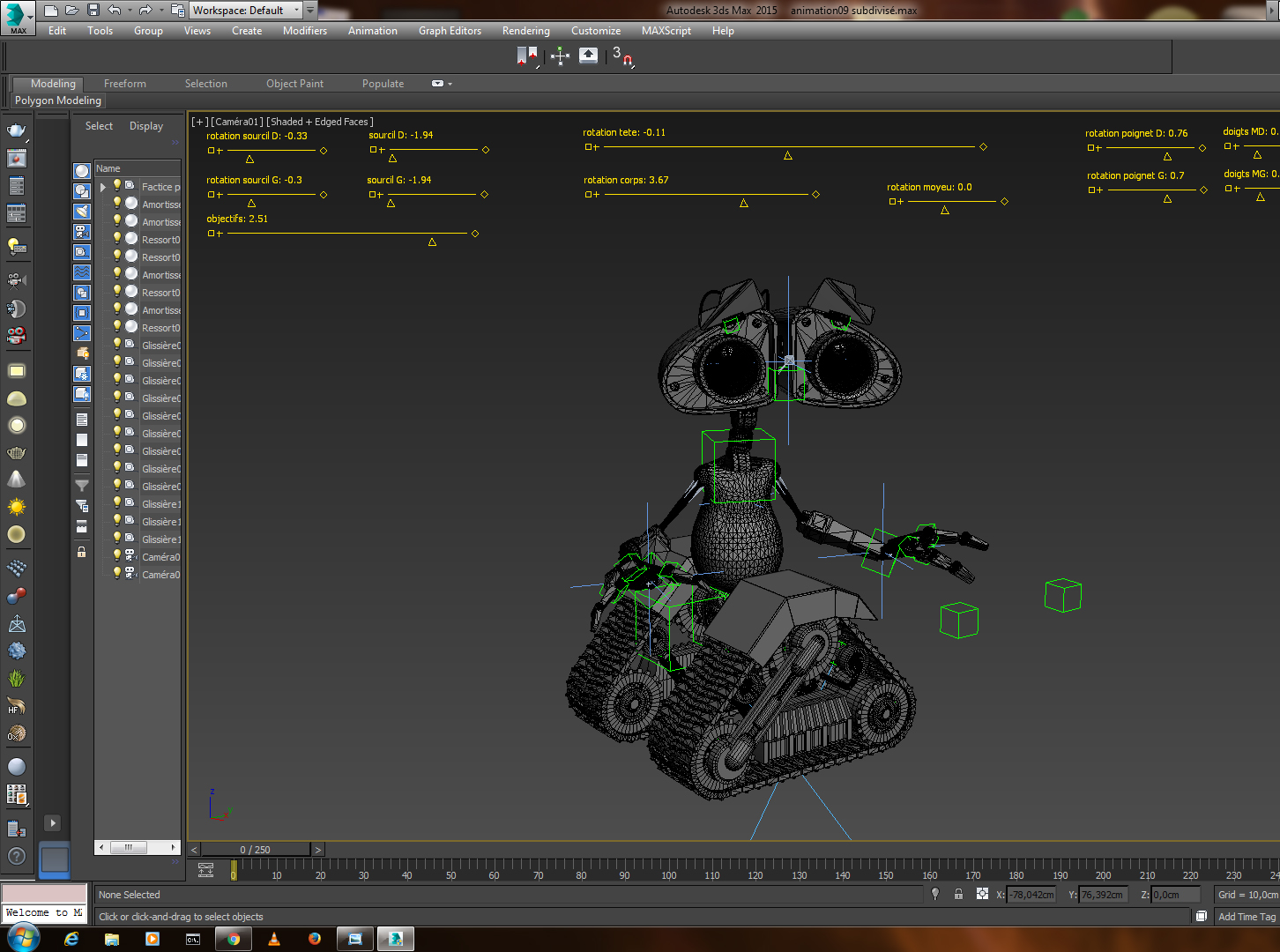
Task: Click the Hair and Fur HF icon
Action: click(17, 706)
